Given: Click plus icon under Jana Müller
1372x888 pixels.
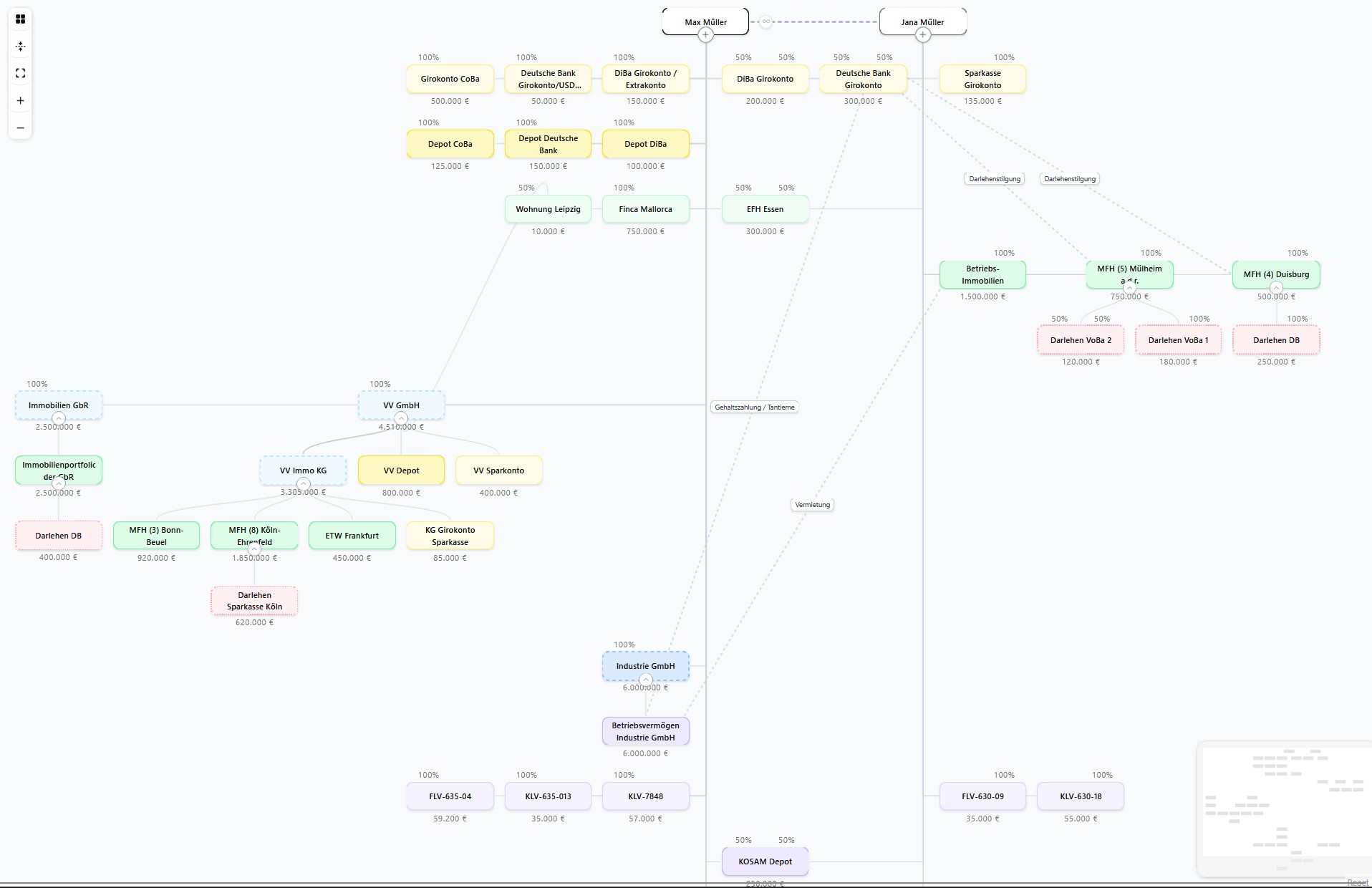Looking at the screenshot, I should [923, 35].
